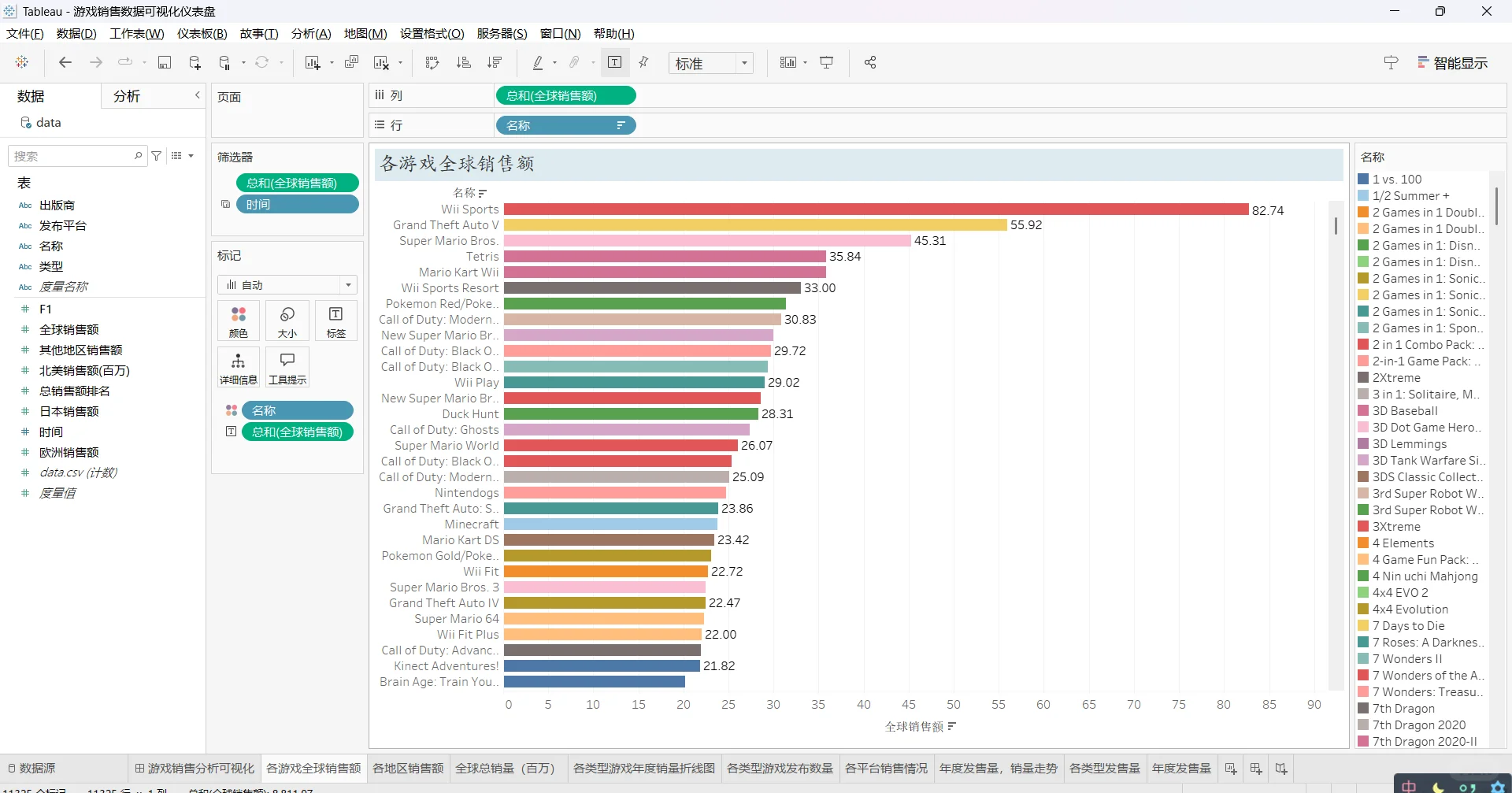The width and height of the screenshot is (1512, 793).
Task: Open the 颜色 color mark card
Action: pyautogui.click(x=239, y=321)
